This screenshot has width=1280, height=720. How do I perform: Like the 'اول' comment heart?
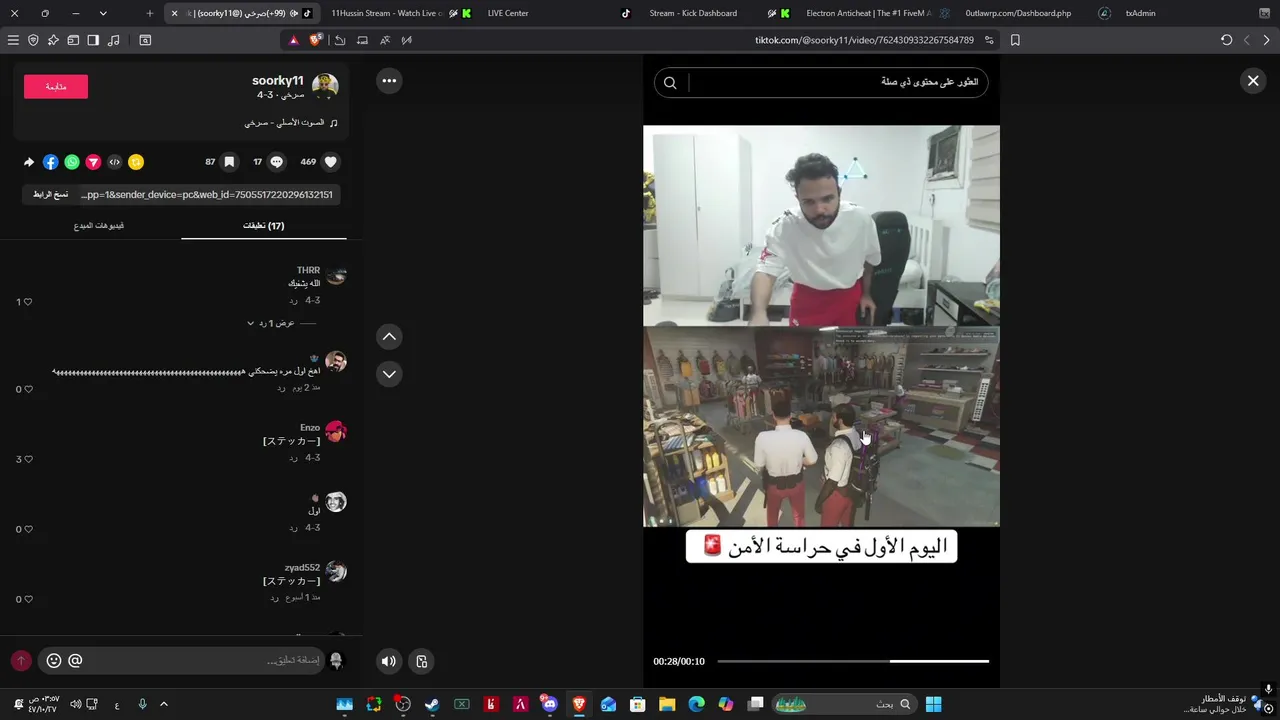[28, 530]
